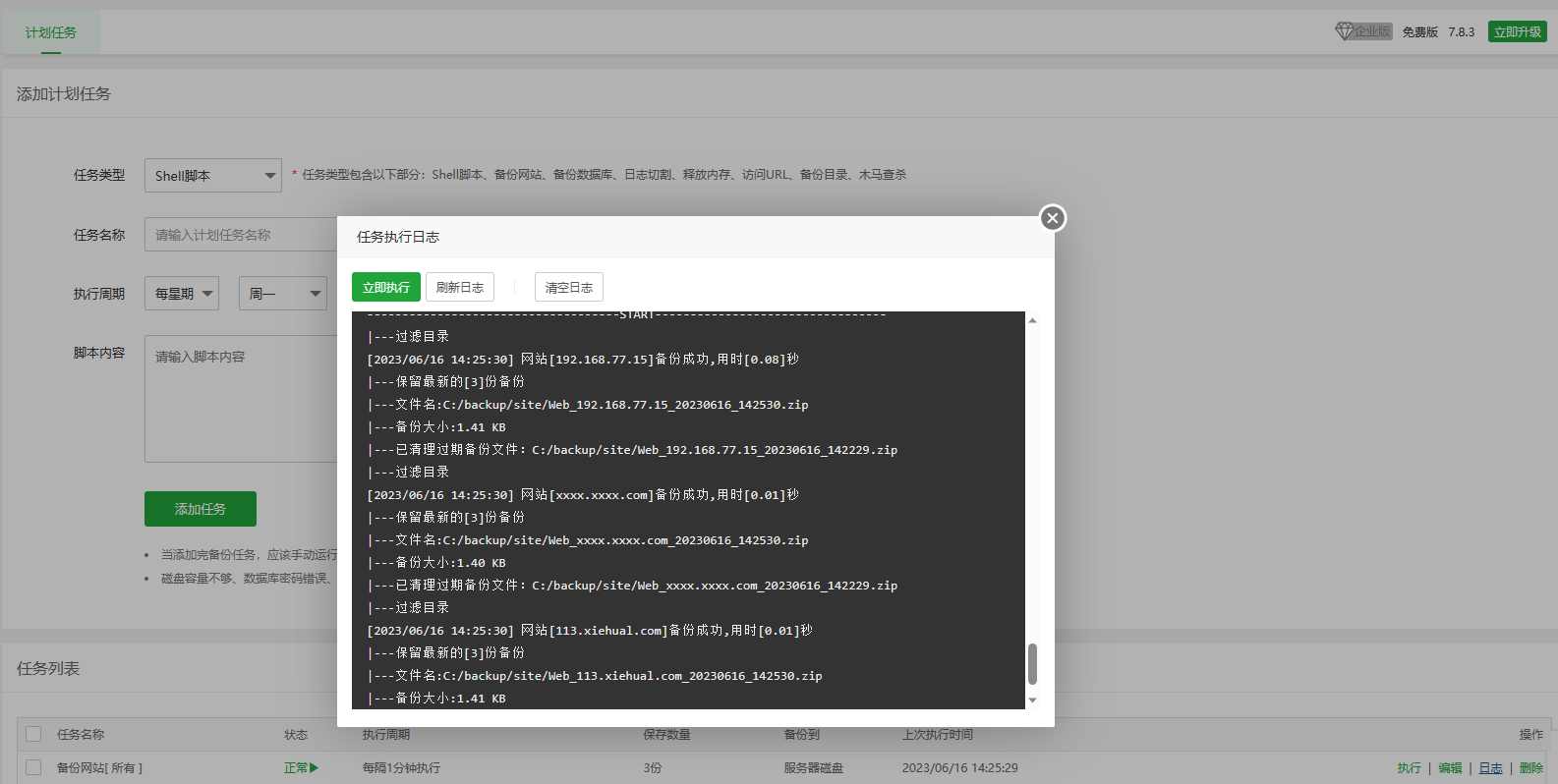Click the 立即执行 button in log dialog
Image resolution: width=1558 pixels, height=784 pixels.
tap(386, 287)
